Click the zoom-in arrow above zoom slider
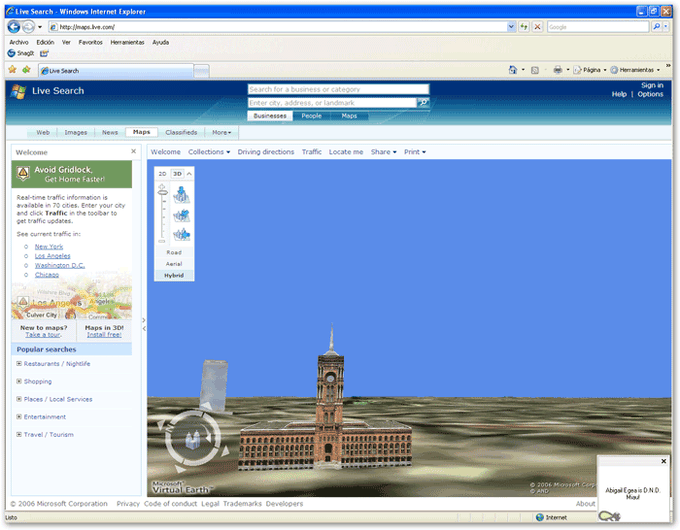 [162, 186]
